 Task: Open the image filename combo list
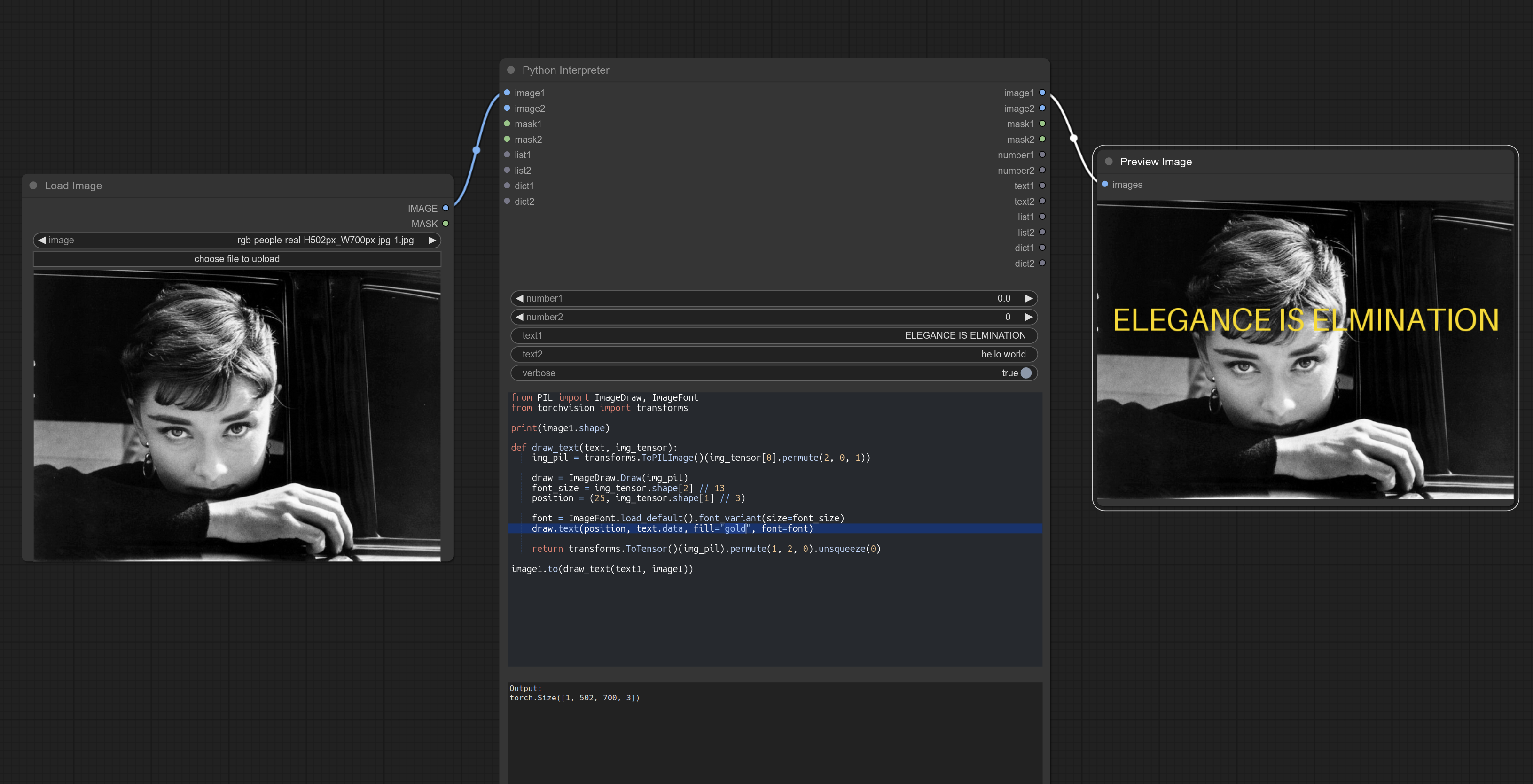pos(237,241)
